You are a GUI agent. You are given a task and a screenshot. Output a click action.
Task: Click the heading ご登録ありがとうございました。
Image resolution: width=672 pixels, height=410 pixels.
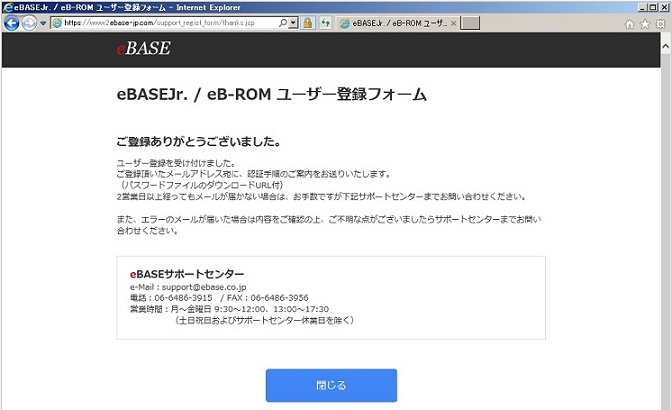click(x=199, y=141)
